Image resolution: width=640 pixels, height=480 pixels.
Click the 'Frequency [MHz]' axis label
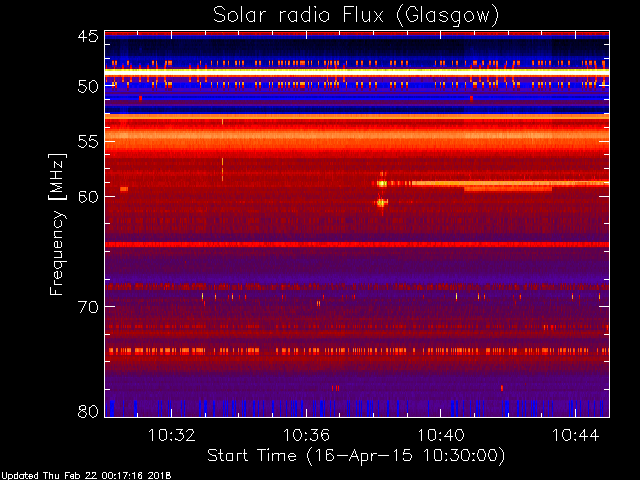(x=57, y=224)
